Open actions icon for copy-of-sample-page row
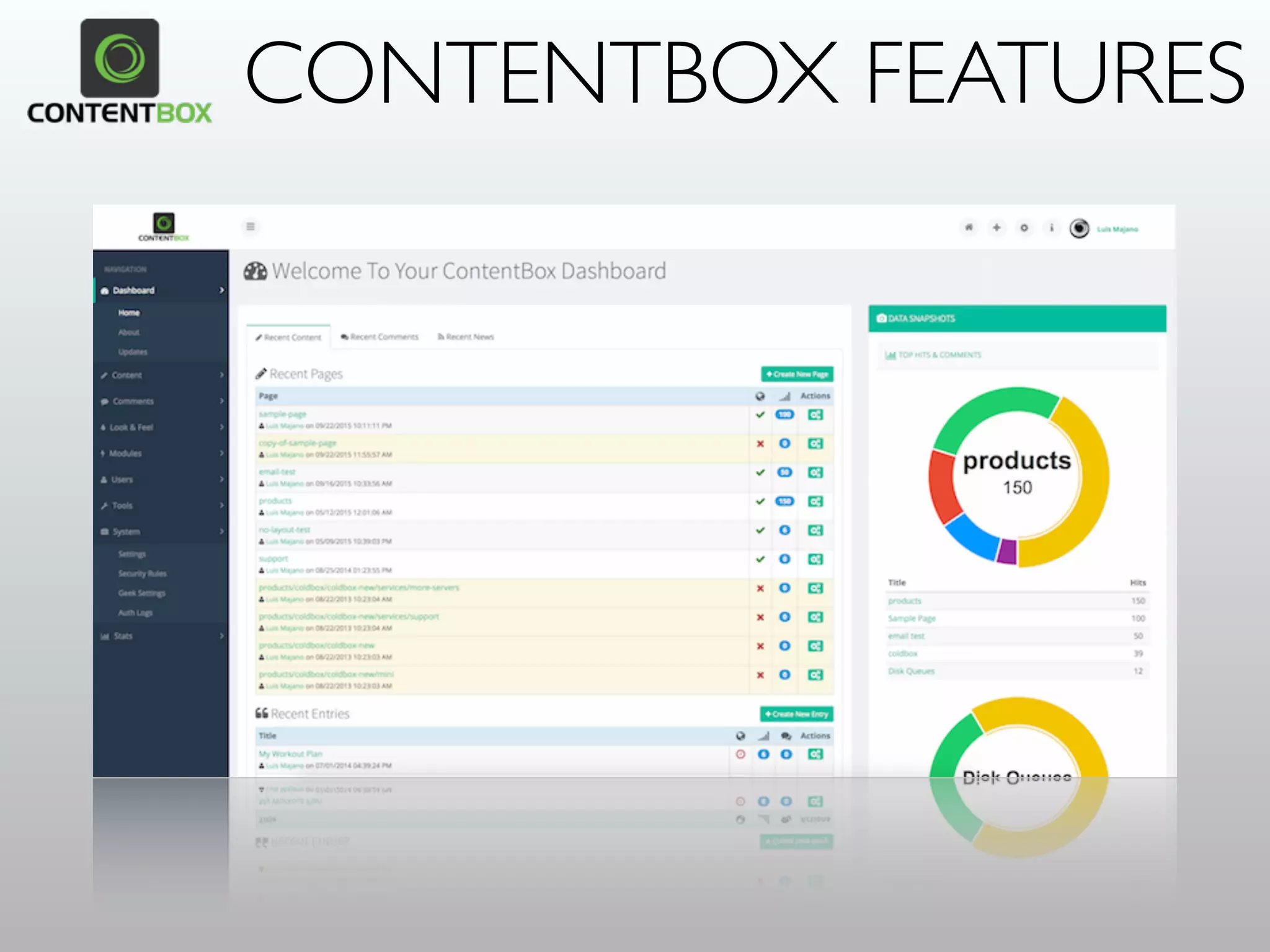Image resolution: width=1270 pixels, height=952 pixels. [815, 444]
